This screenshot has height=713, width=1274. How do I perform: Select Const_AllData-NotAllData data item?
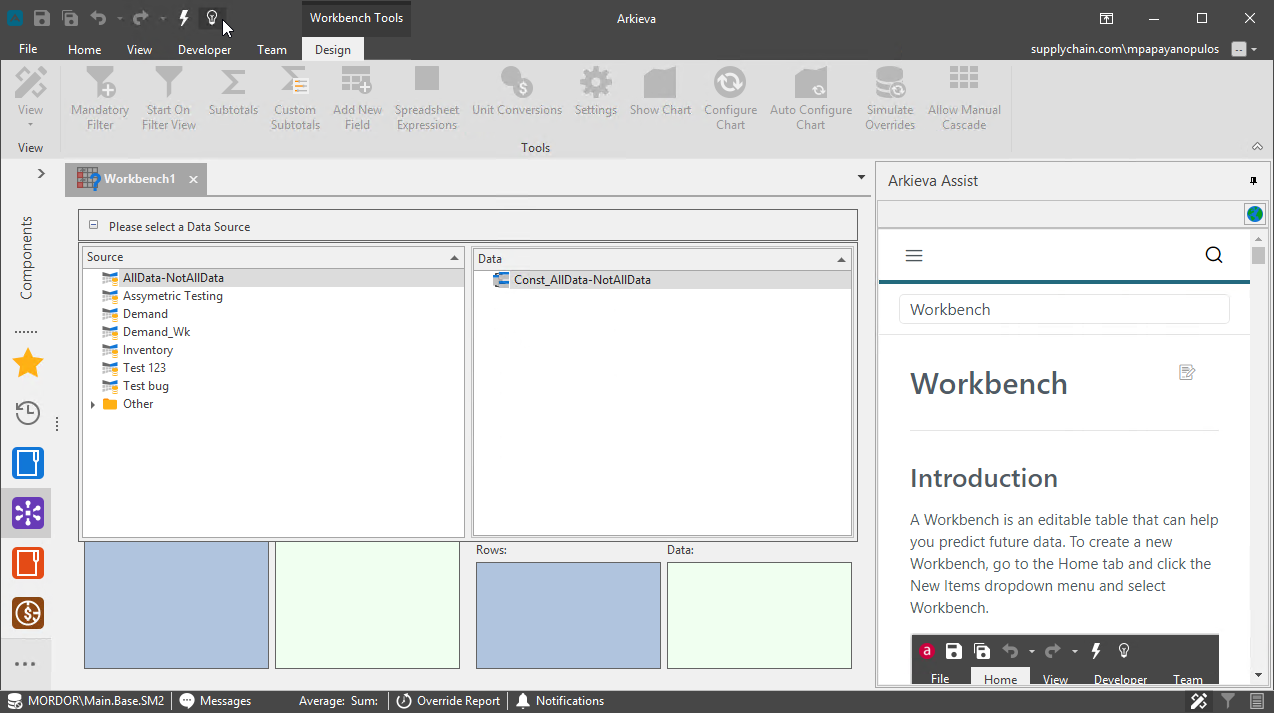tap(582, 280)
